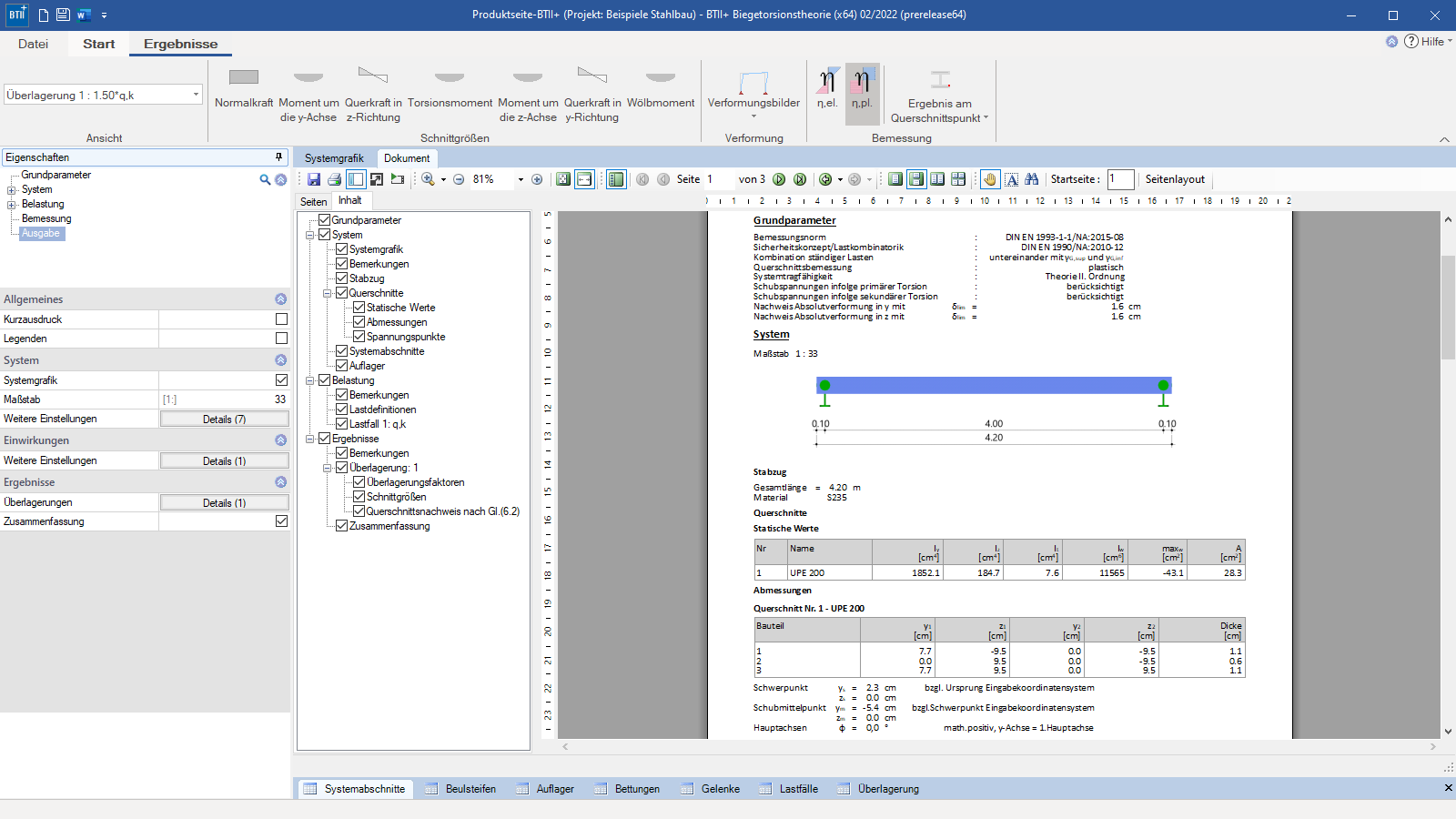Collapse the Querschnitte node in content tree
The height and width of the screenshot is (819, 1456).
(x=328, y=293)
